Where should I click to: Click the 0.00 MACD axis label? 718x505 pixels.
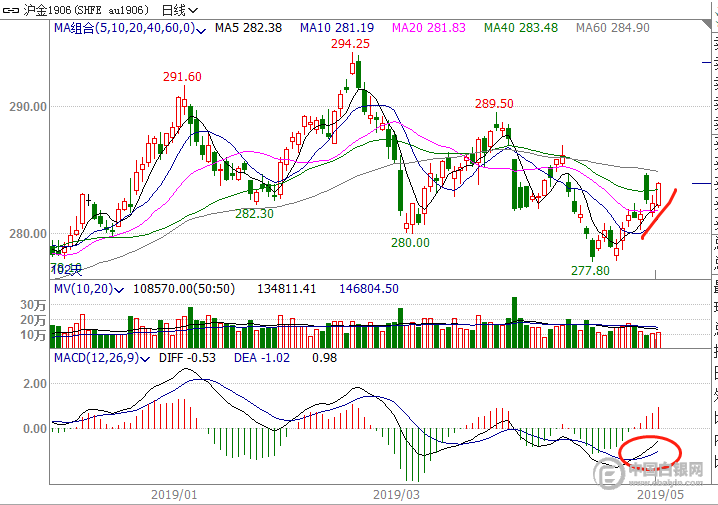[x=35, y=429]
